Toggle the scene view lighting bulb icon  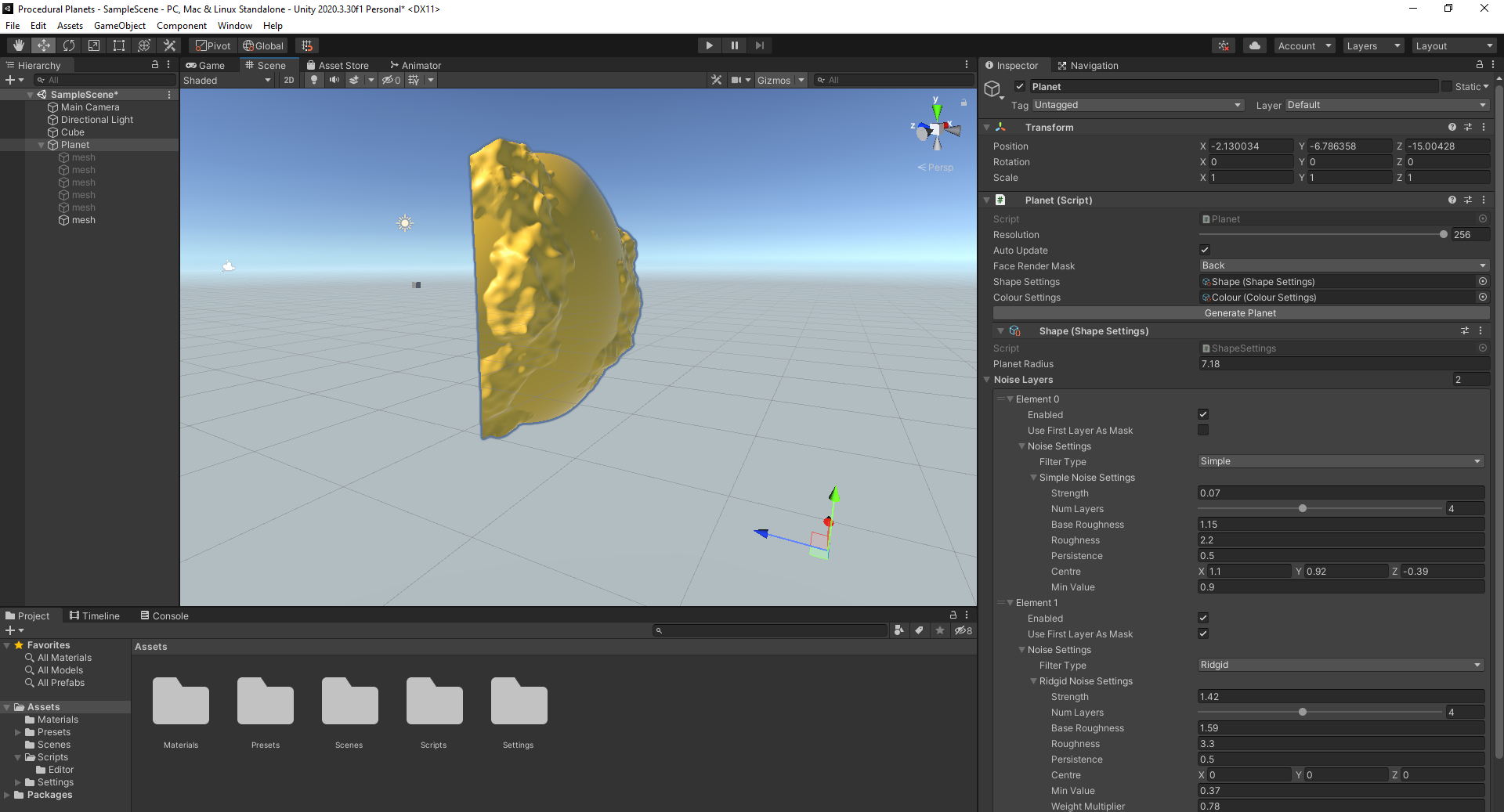click(313, 79)
